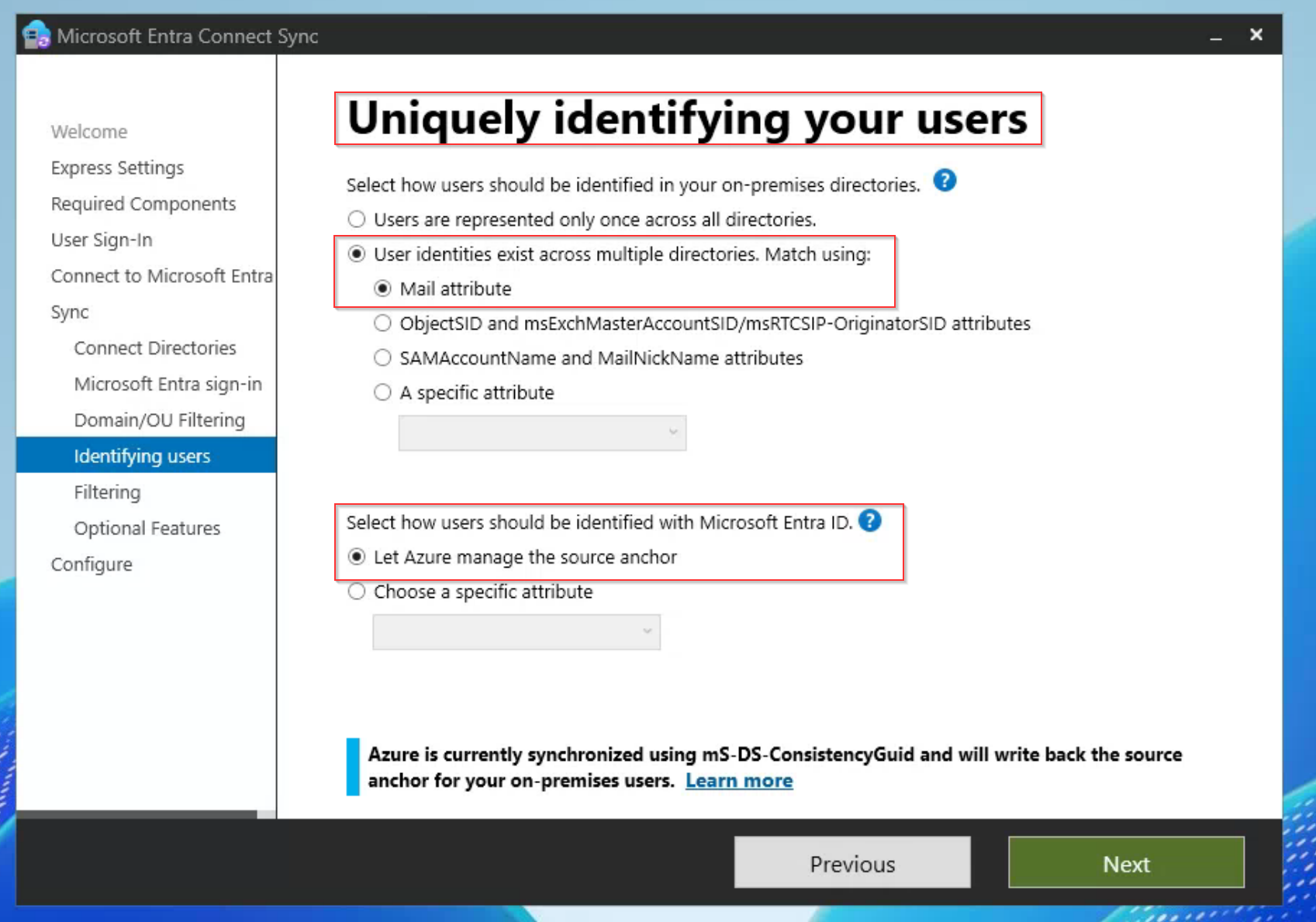The image size is (1316, 922).
Task: Select users represented only once across directories
Action: pyautogui.click(x=356, y=219)
